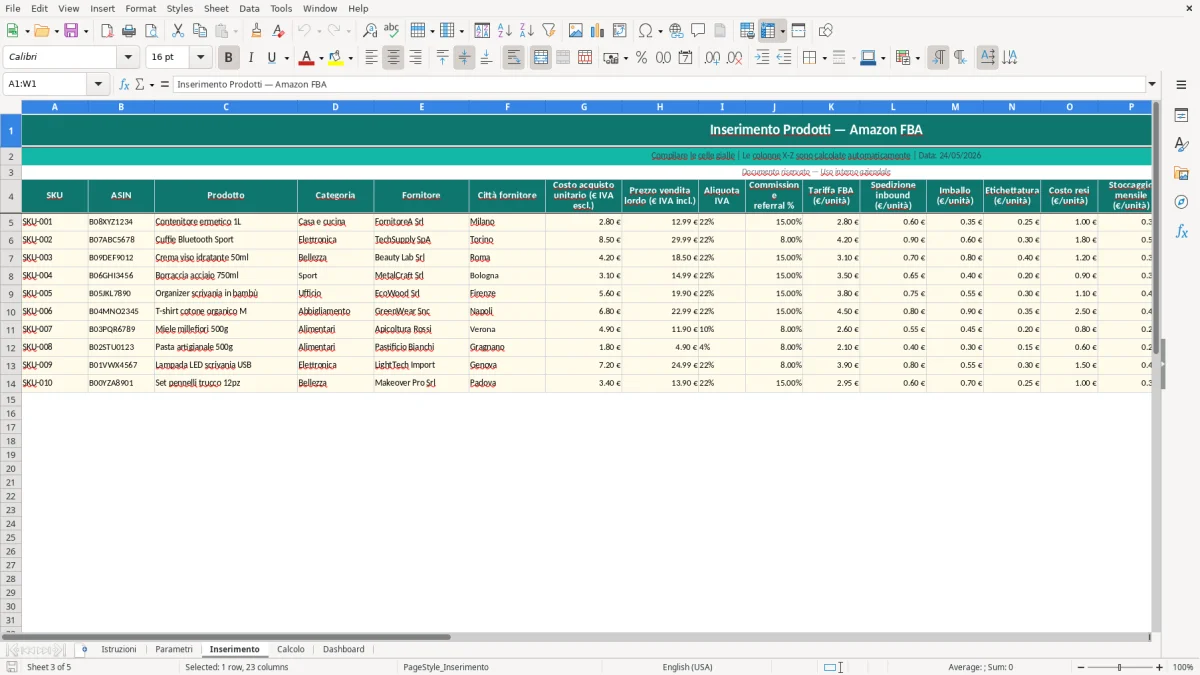Click the Select All corner button
The height and width of the screenshot is (675, 1200).
(11, 106)
